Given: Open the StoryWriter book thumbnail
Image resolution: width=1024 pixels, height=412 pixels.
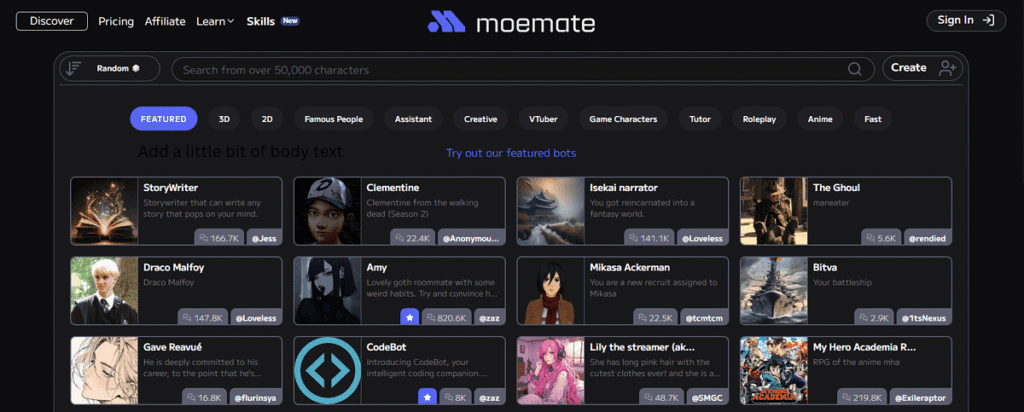Looking at the screenshot, I should pyautogui.click(x=104, y=211).
